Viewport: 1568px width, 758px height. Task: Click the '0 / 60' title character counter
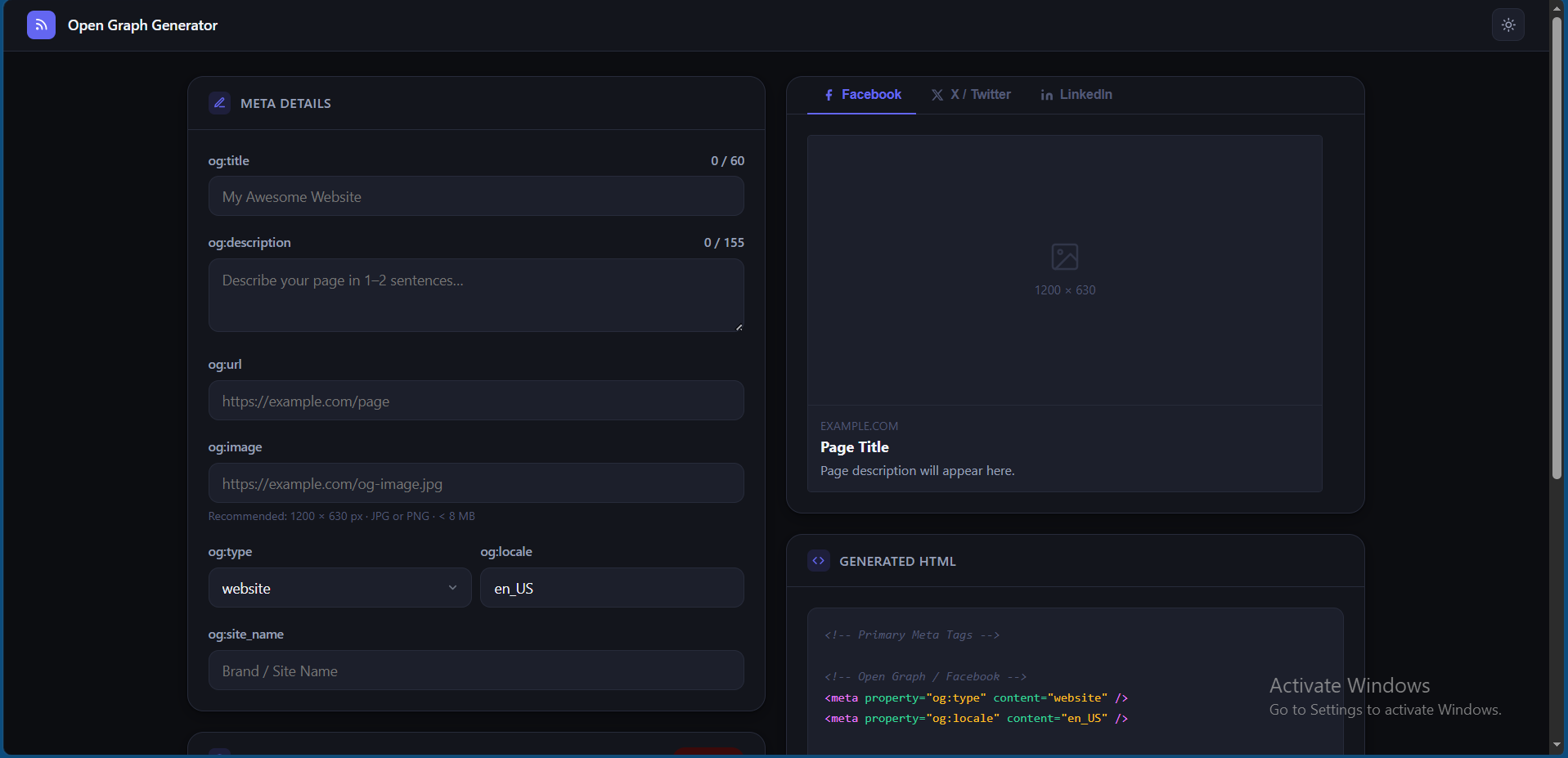[727, 161]
